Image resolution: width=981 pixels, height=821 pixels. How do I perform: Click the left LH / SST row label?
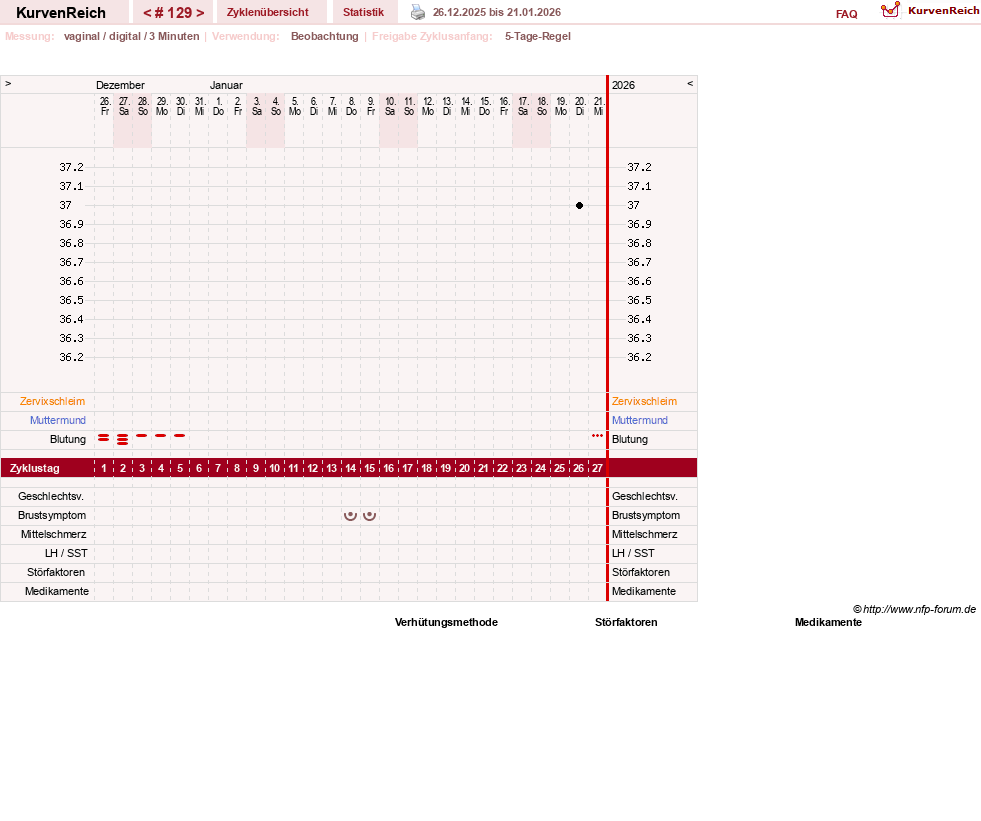66,553
